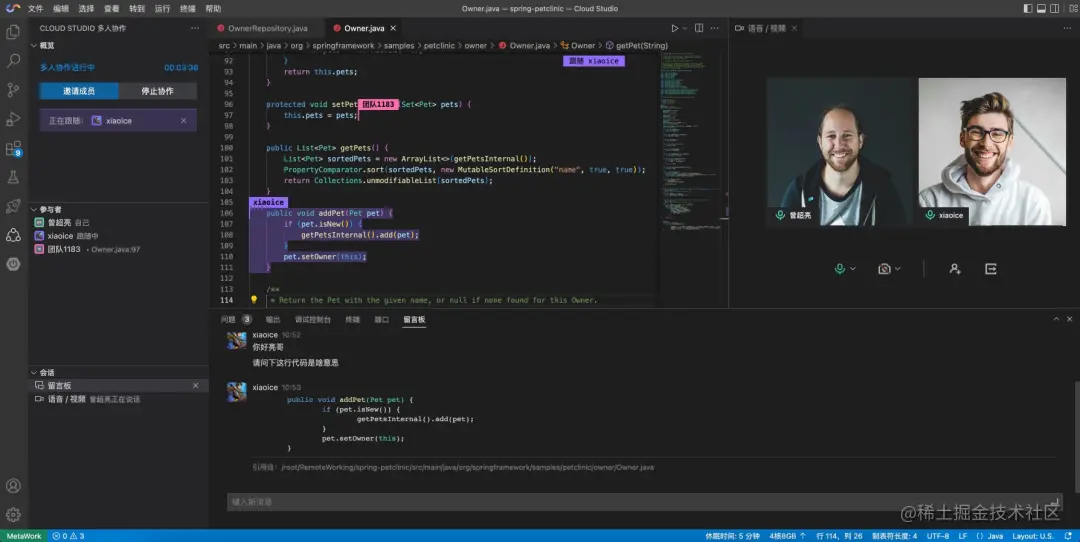Open microphone device dropdown arrow
The width and height of the screenshot is (1080, 542).
click(853, 269)
